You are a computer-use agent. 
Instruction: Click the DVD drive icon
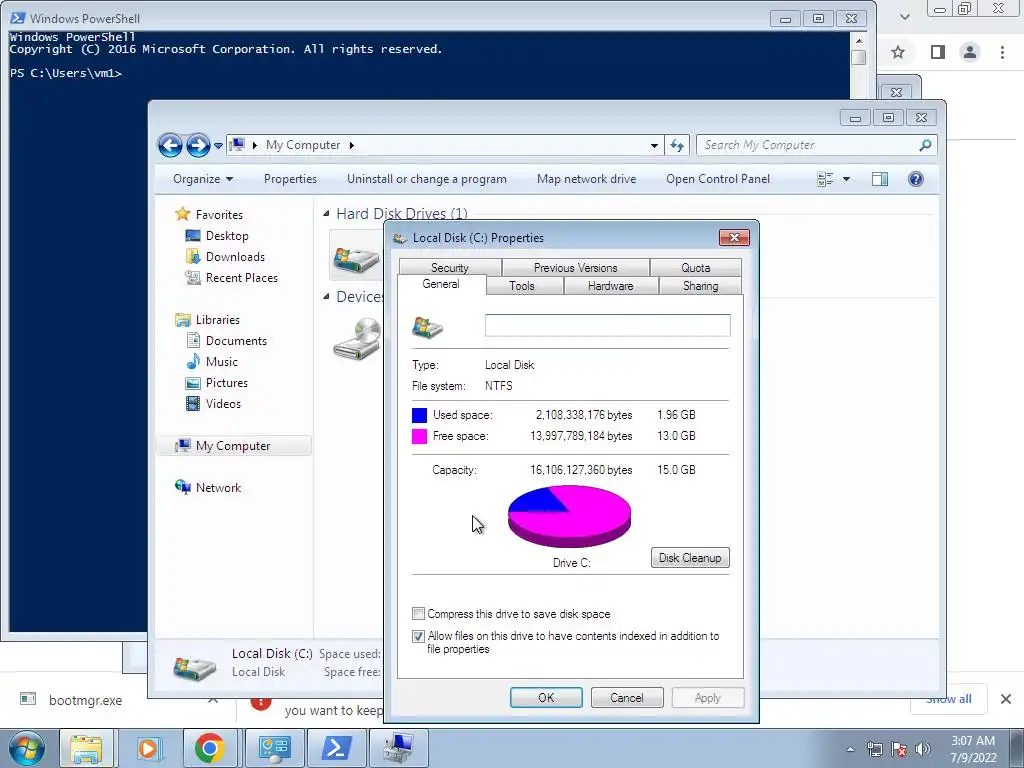[x=357, y=339]
